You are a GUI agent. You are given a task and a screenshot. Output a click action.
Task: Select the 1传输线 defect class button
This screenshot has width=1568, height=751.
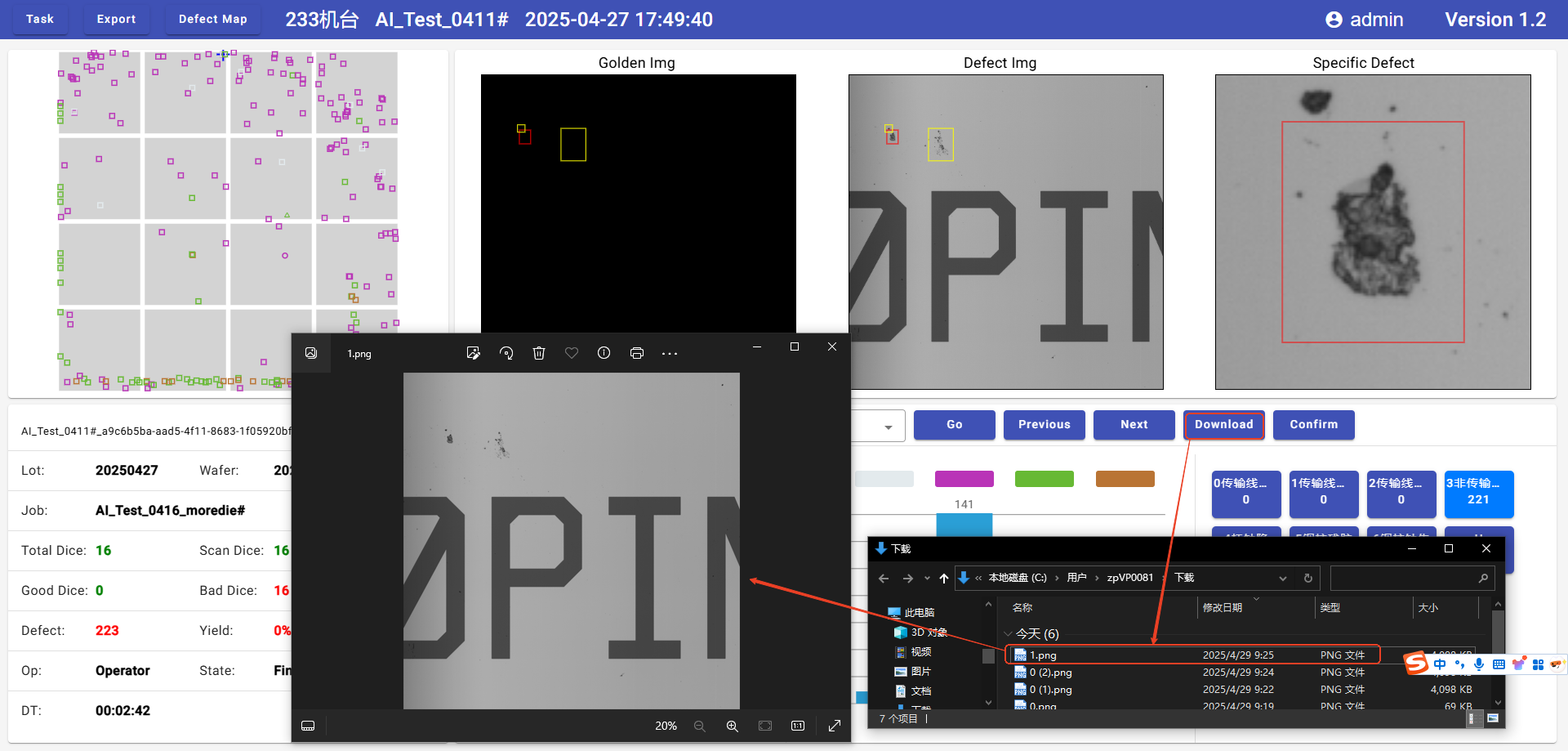1324,494
